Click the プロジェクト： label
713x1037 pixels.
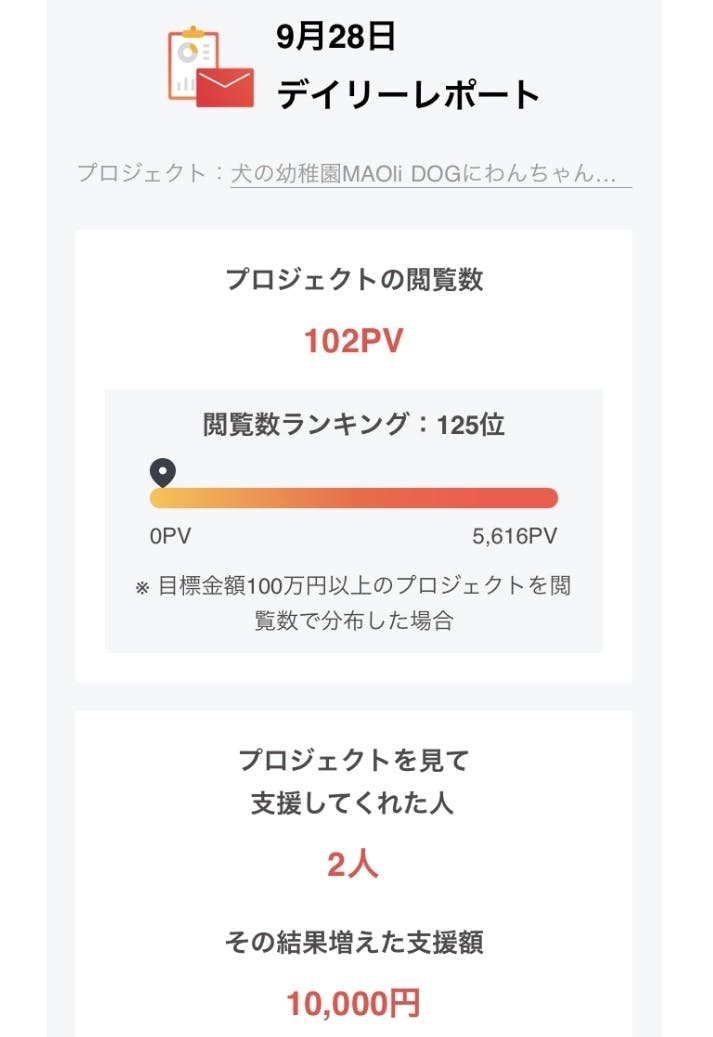pos(151,173)
